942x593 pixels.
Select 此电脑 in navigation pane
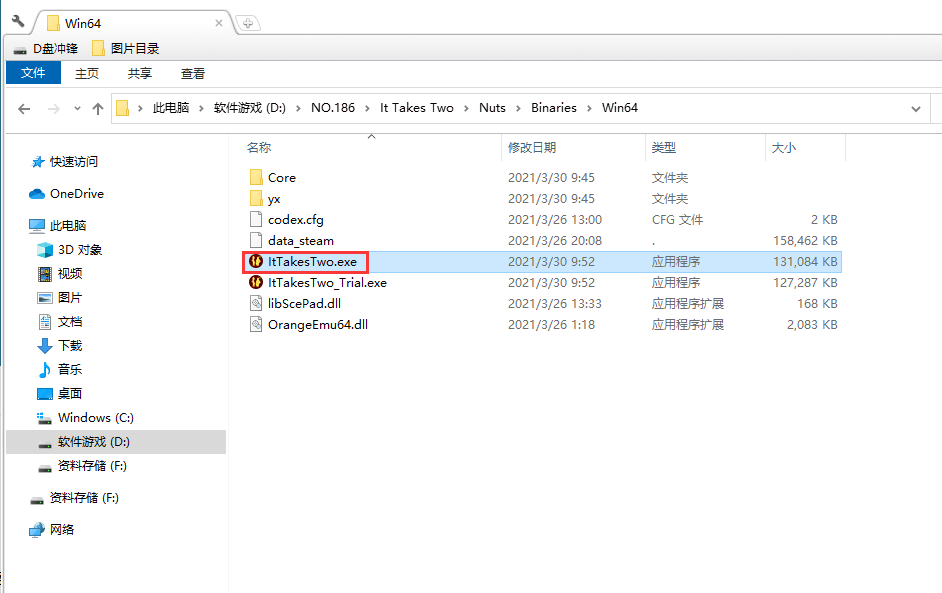coord(58,225)
